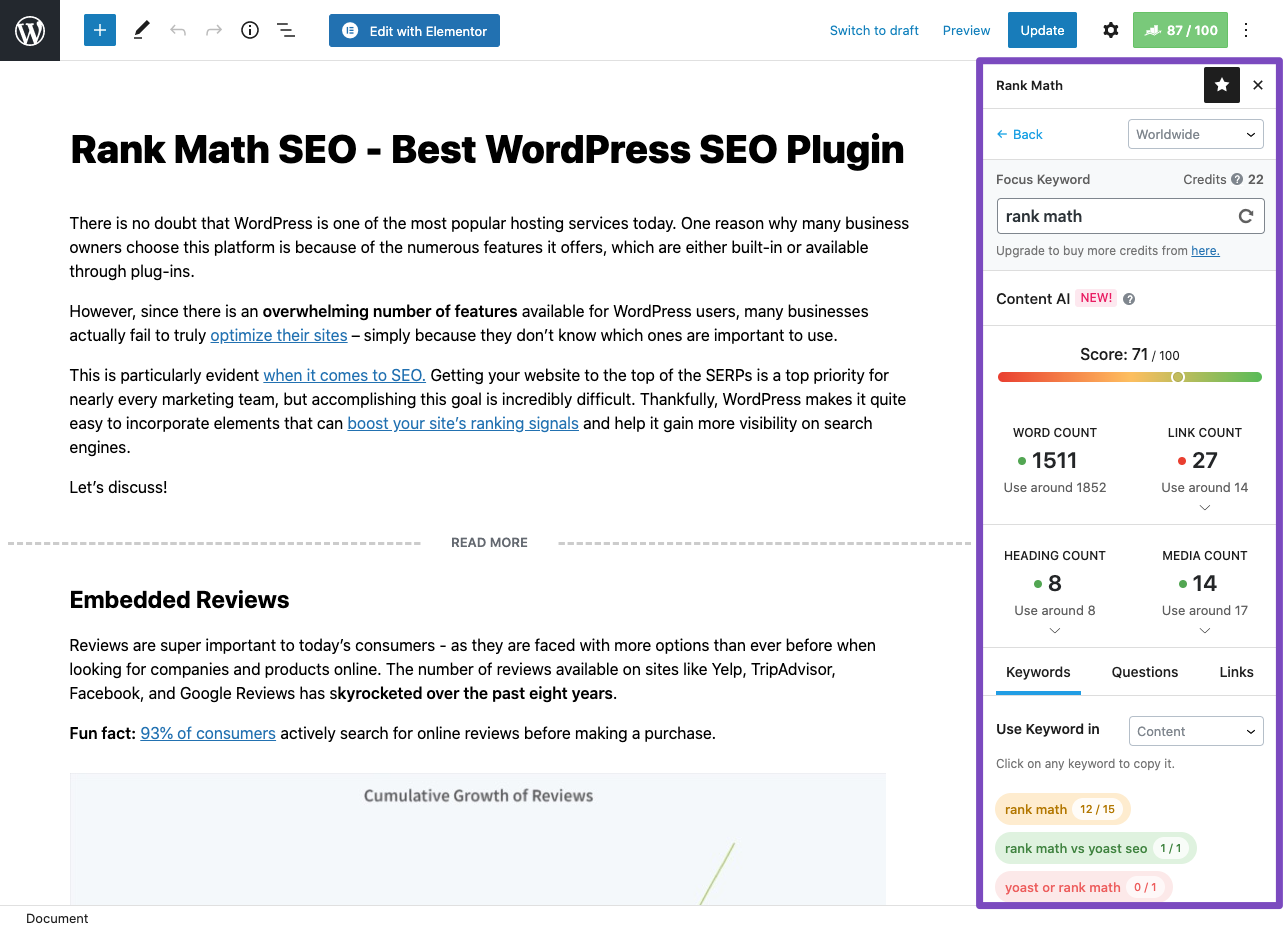This screenshot has width=1283, height=930.
Task: Open the 'when it comes to SEO.' link
Action: pyautogui.click(x=344, y=375)
